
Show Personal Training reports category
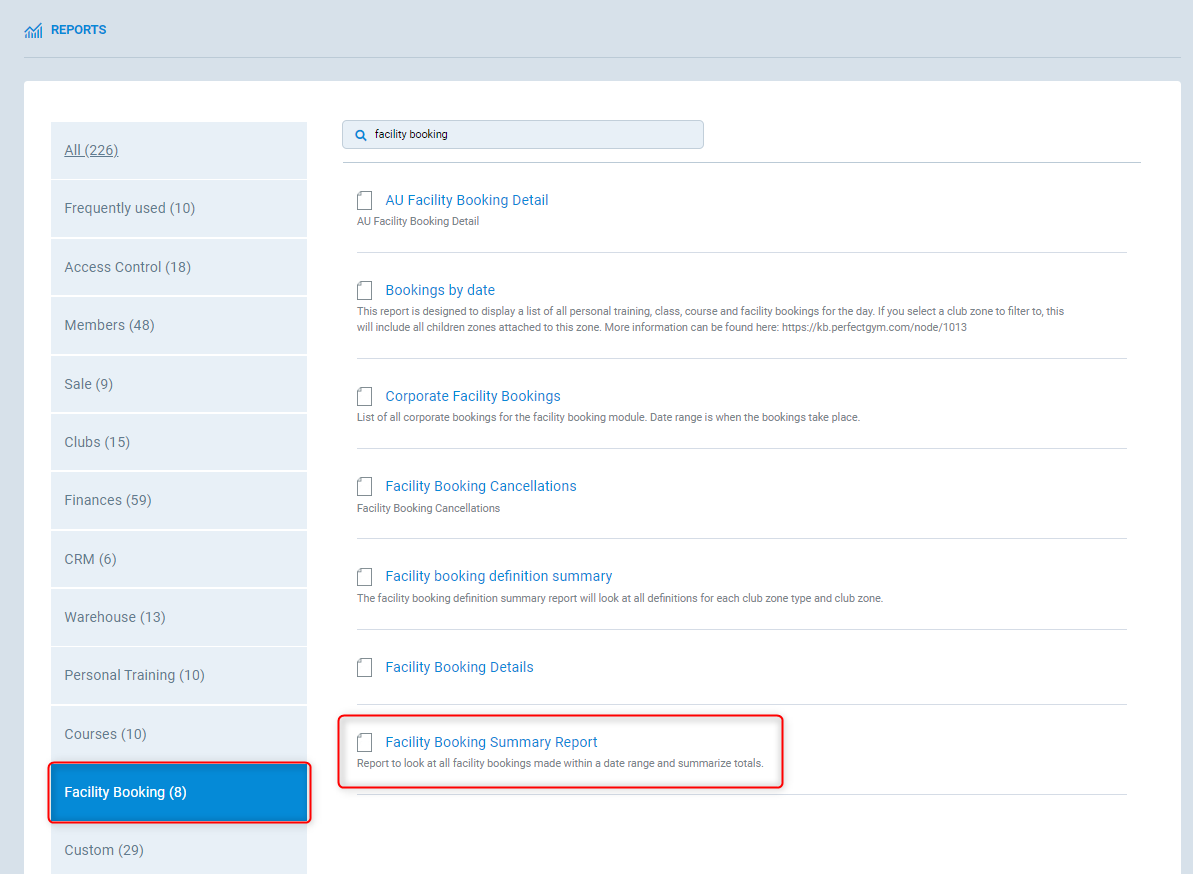point(134,675)
